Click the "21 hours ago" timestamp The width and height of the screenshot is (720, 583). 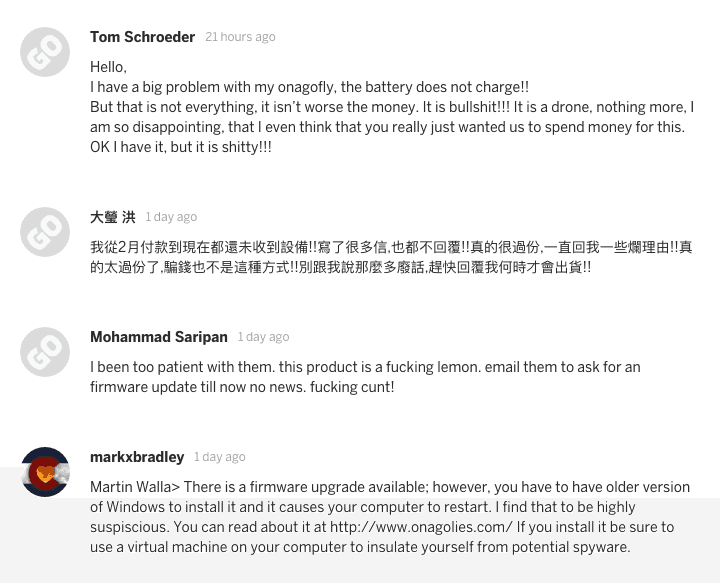pyautogui.click(x=240, y=37)
